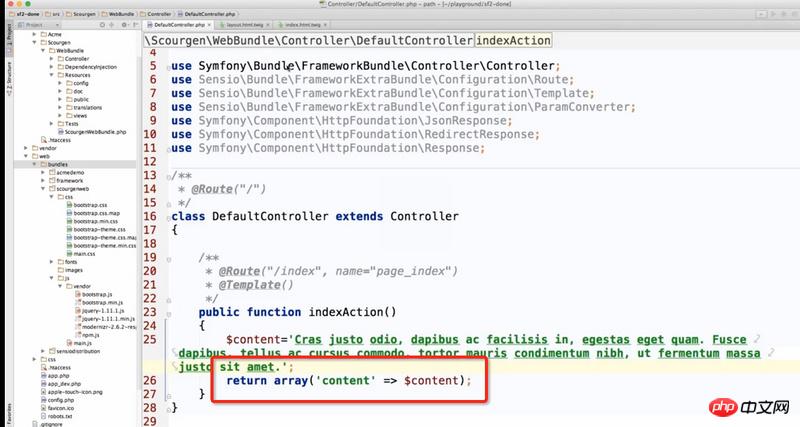Select the config folder in tree
Image resolution: width=800 pixels, height=427 pixels.
point(77,83)
